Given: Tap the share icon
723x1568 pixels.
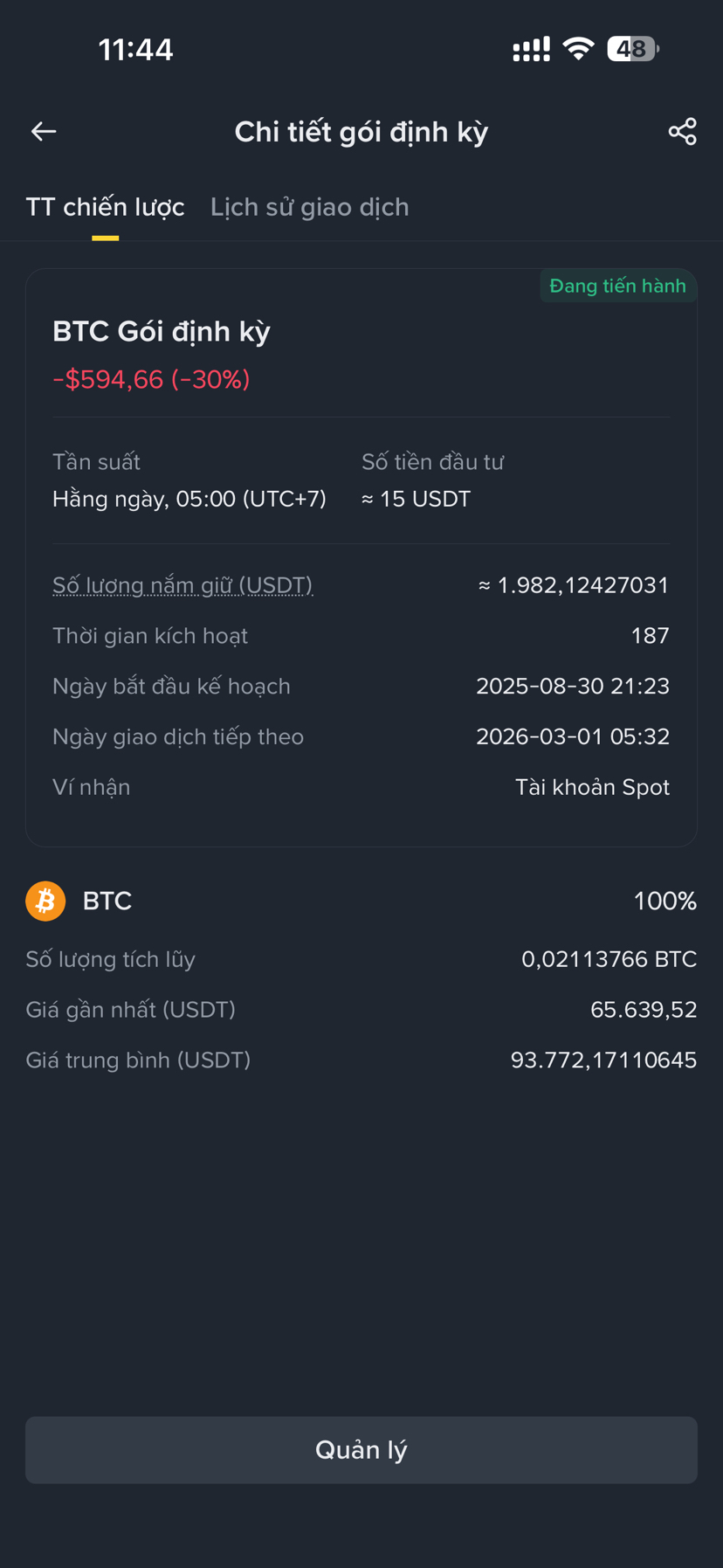Looking at the screenshot, I should coord(682,131).
